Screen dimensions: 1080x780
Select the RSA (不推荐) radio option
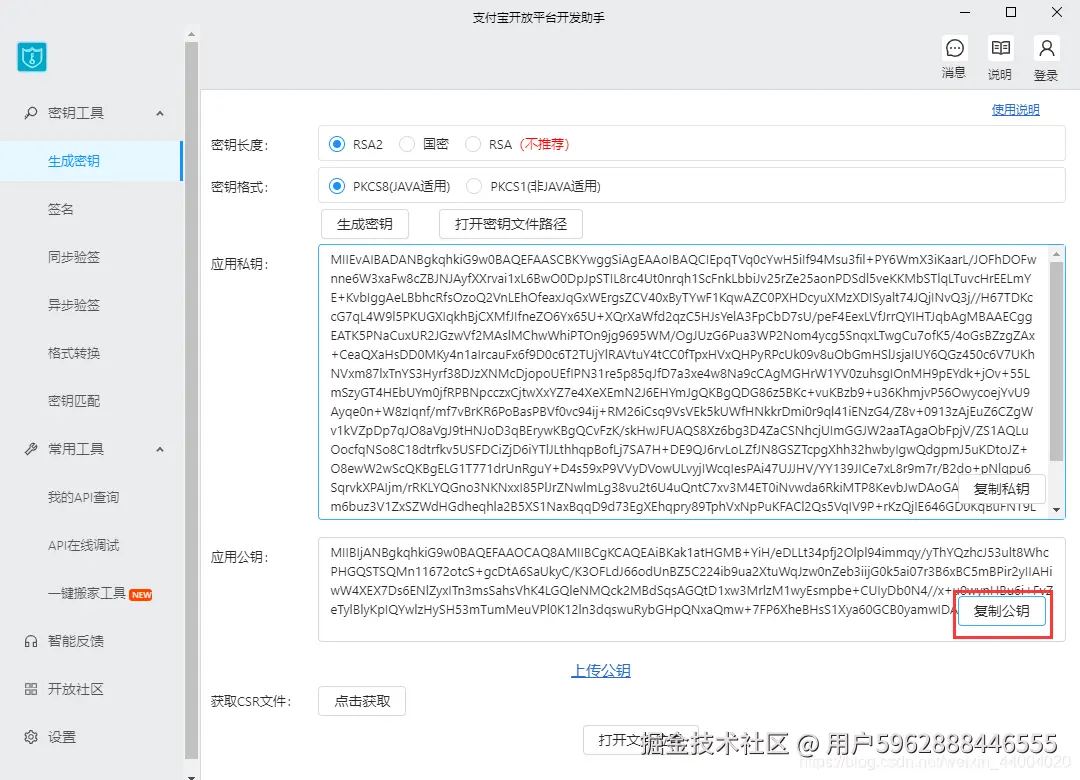click(x=472, y=144)
